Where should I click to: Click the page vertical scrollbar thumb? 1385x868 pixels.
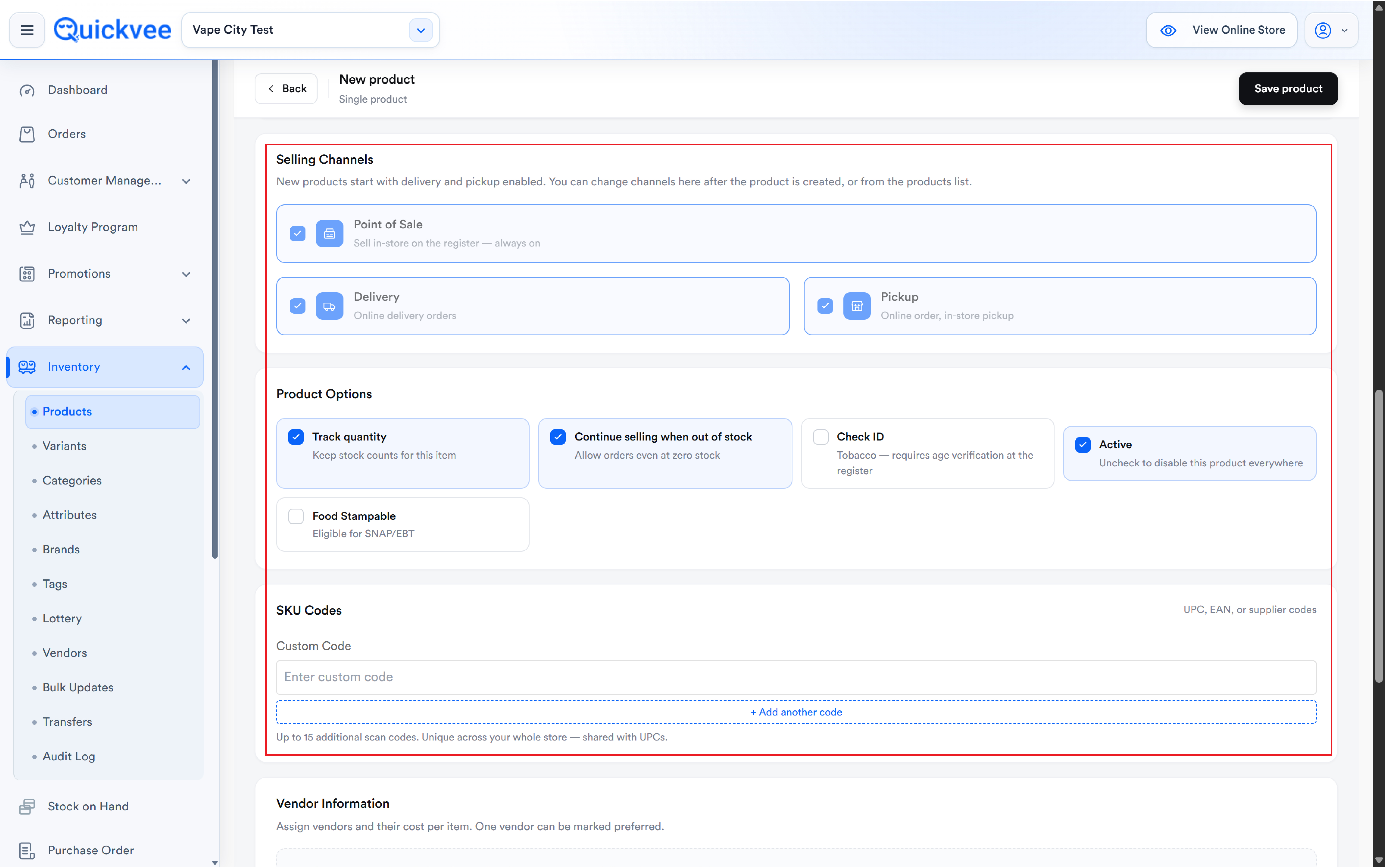[x=1379, y=536]
